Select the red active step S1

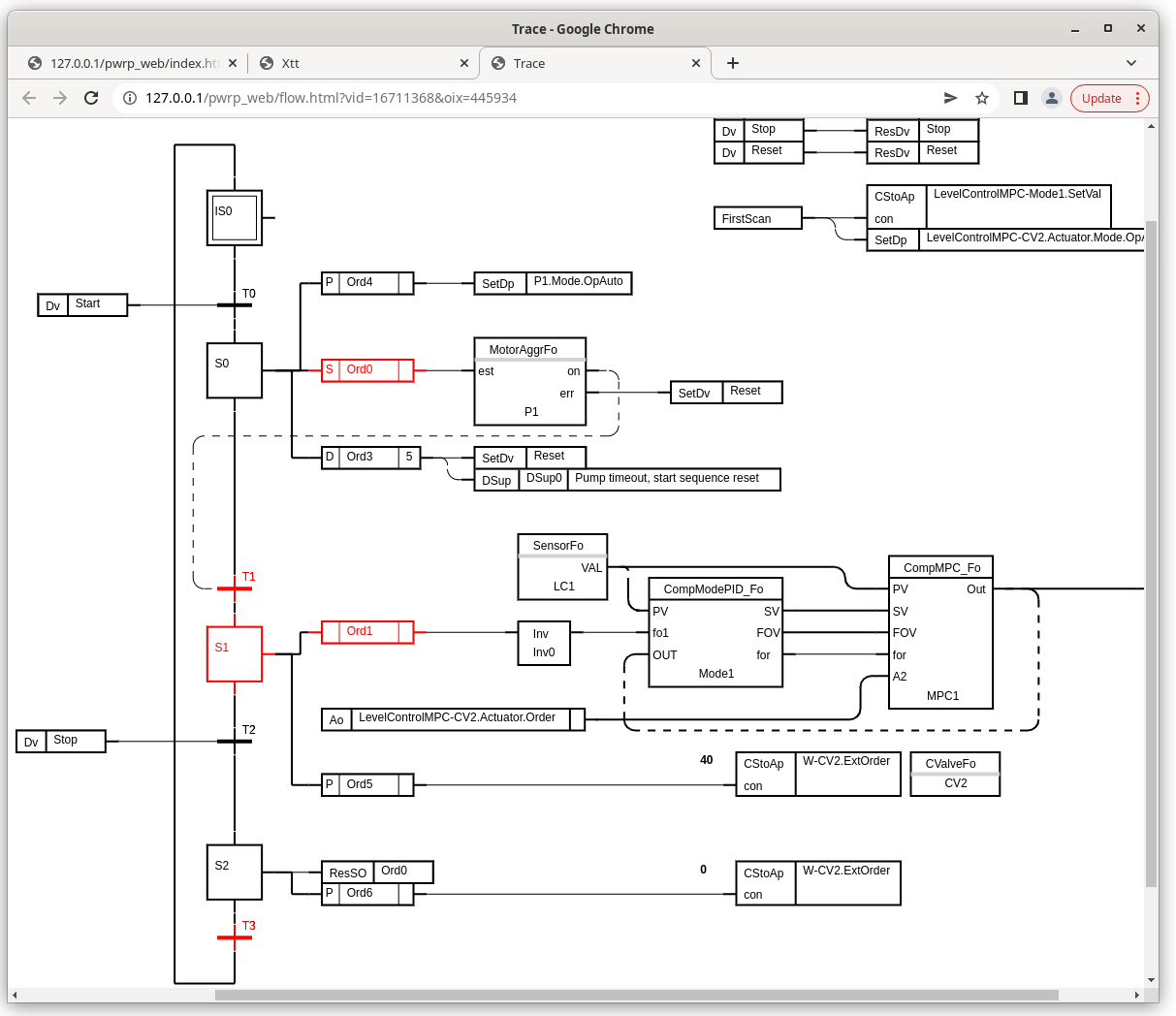[235, 654]
